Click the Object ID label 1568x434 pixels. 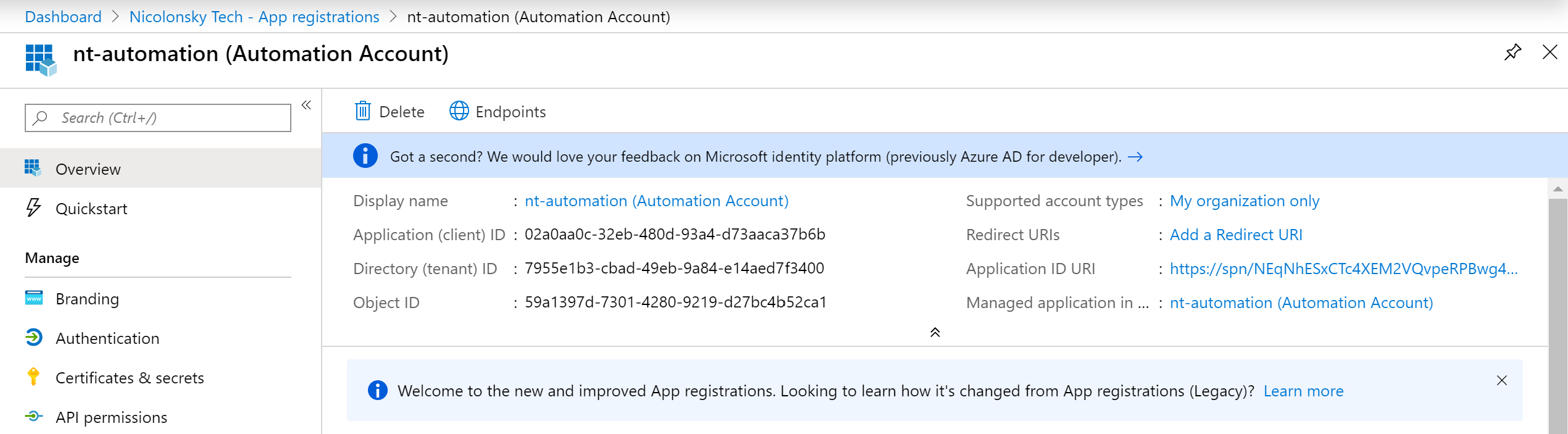click(386, 303)
